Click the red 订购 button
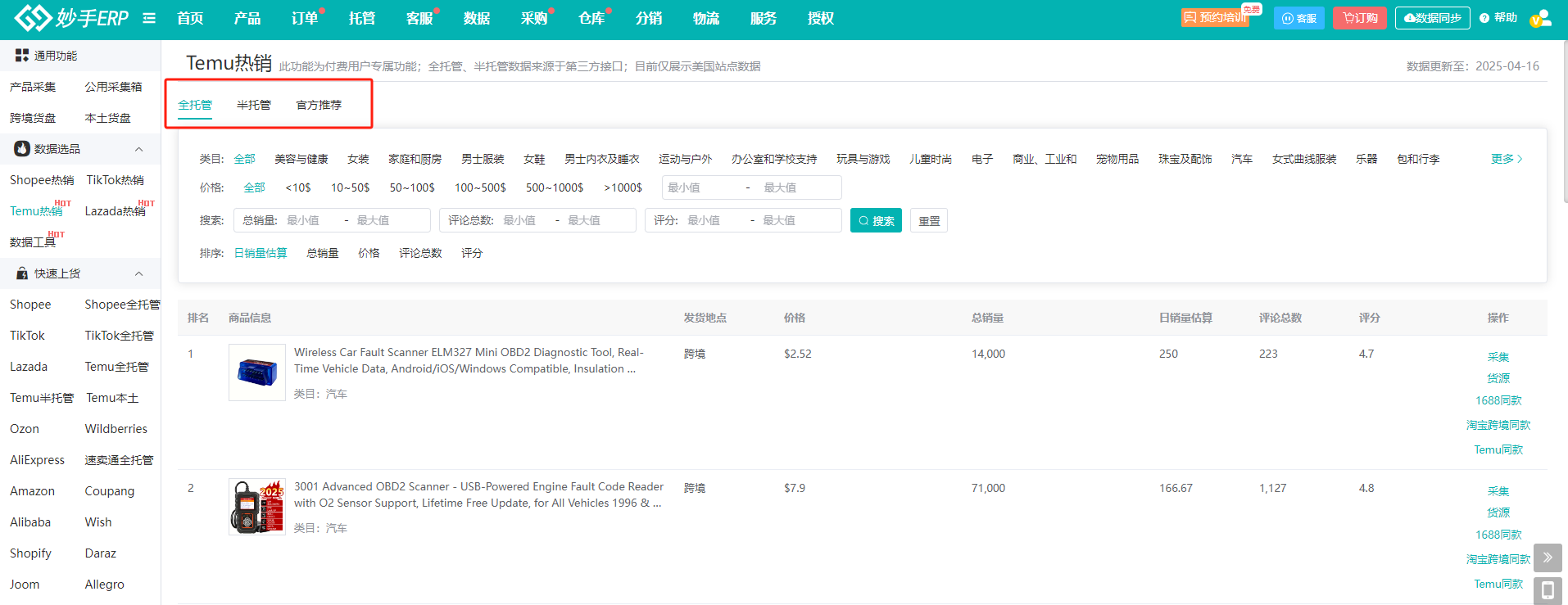1568x605 pixels. [x=1360, y=18]
